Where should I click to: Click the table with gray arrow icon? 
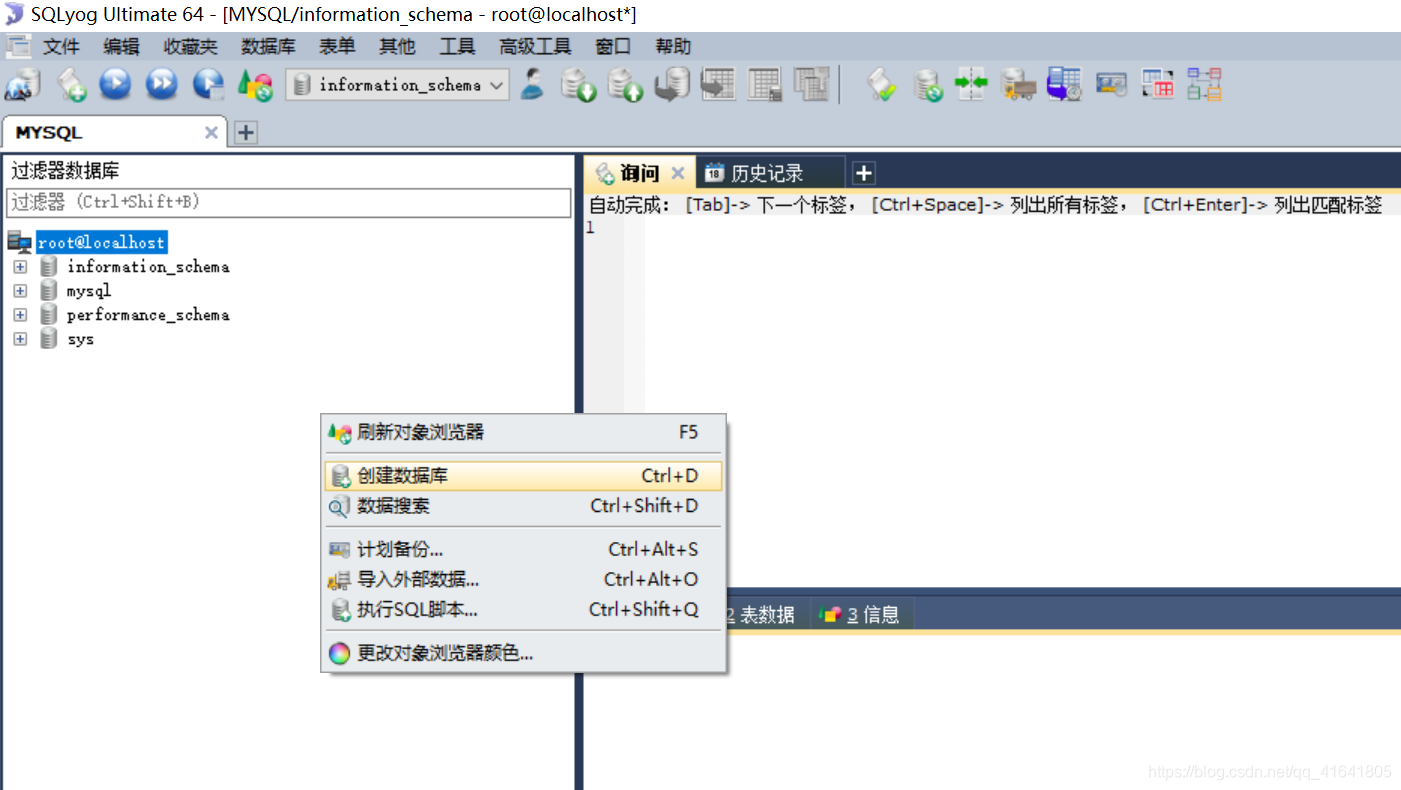tap(718, 85)
